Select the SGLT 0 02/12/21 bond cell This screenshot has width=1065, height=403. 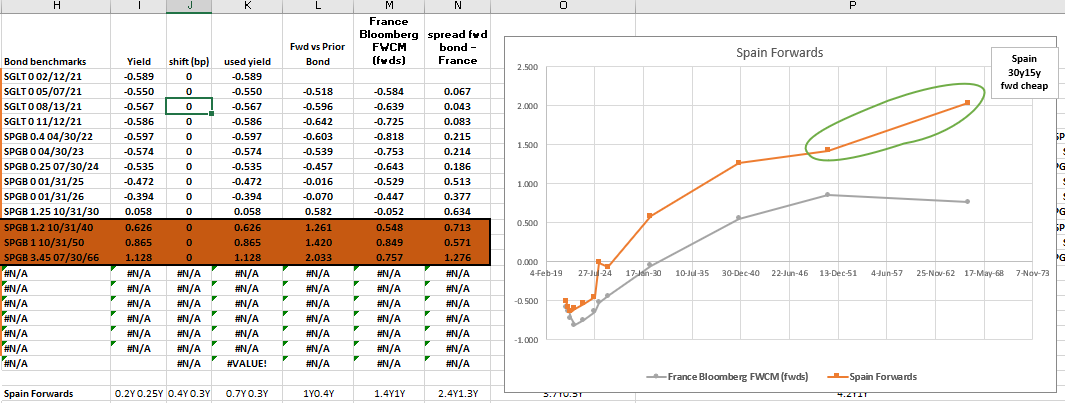pyautogui.click(x=56, y=76)
